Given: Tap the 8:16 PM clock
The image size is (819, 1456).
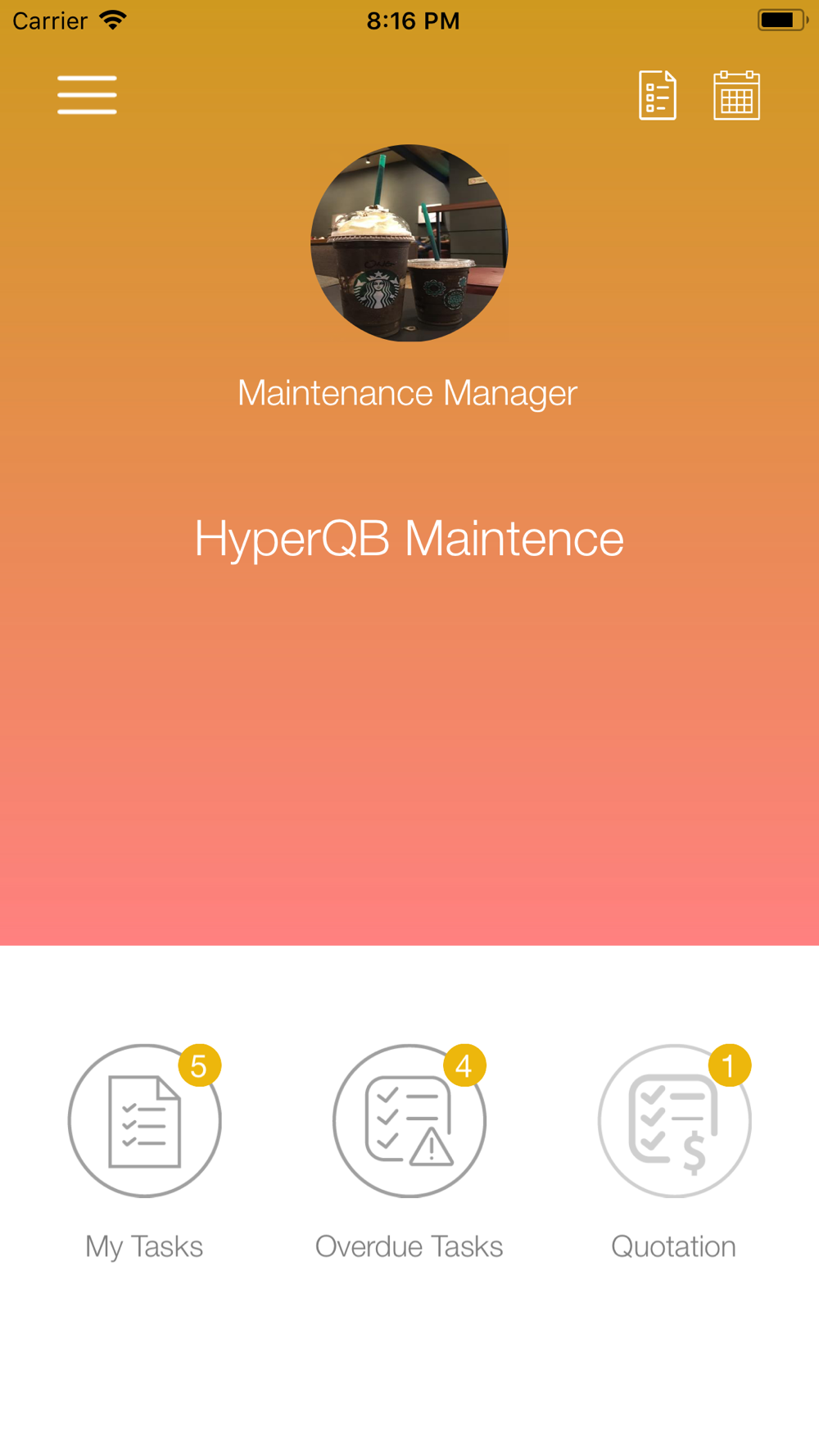Looking at the screenshot, I should [413, 20].
